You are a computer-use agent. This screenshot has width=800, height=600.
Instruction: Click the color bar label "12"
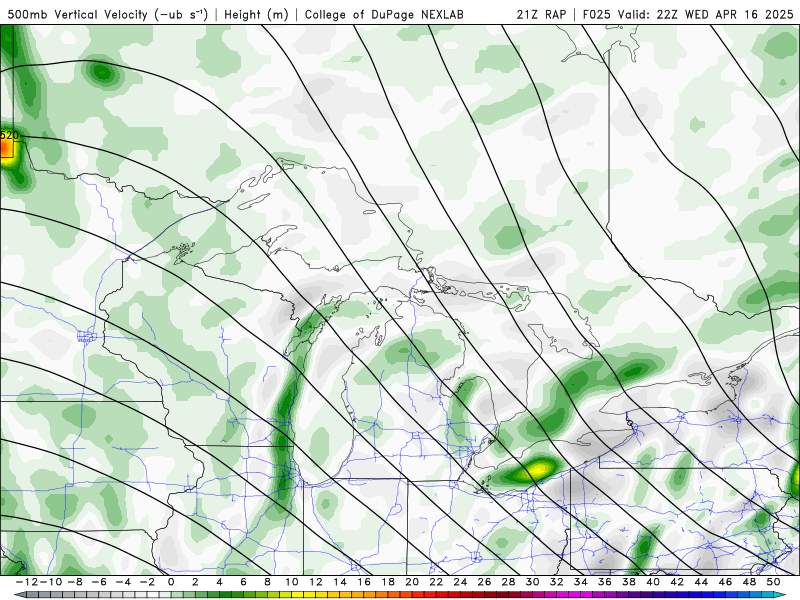coord(316,582)
